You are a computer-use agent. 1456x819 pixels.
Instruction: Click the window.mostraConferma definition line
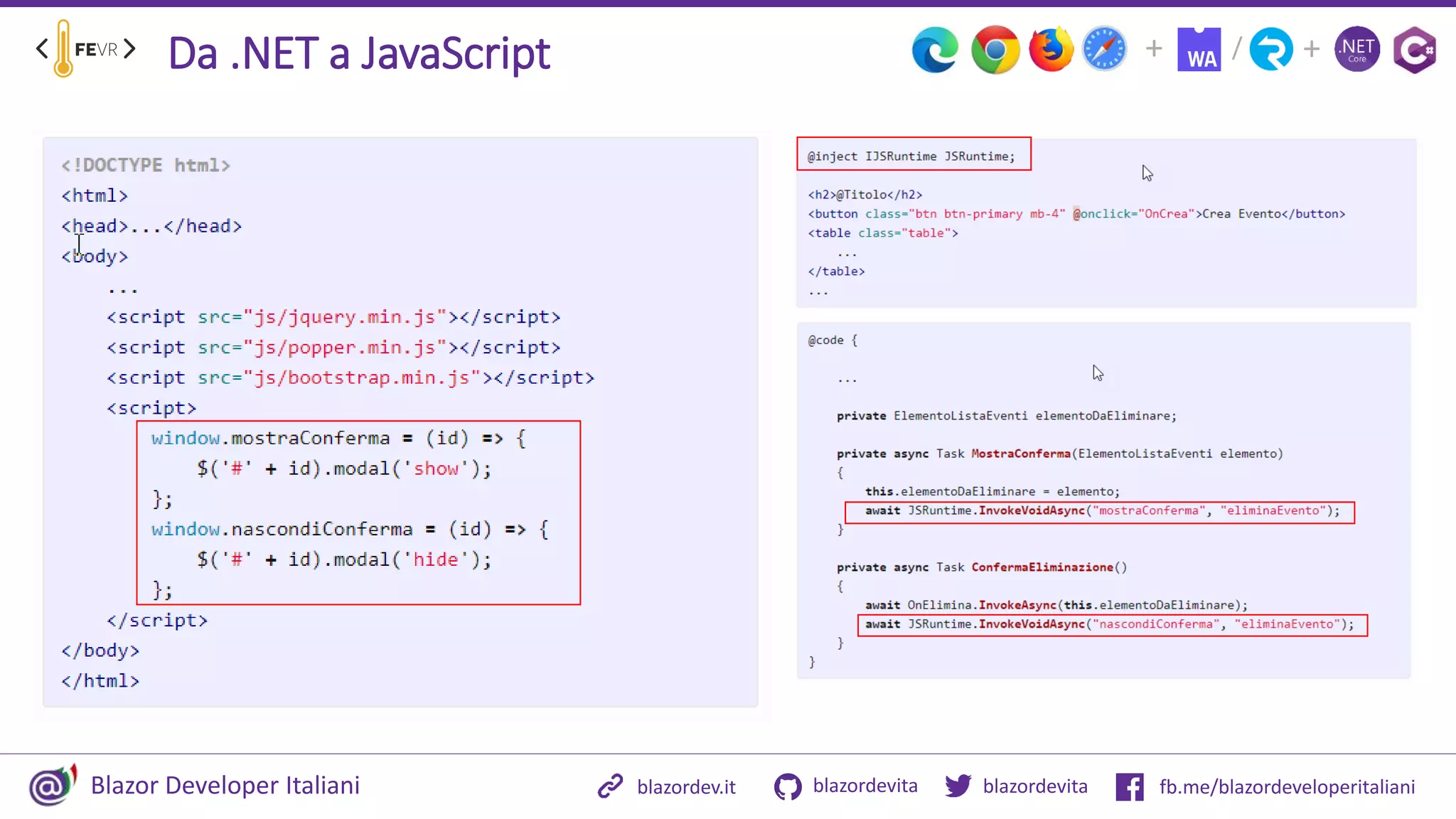338,438
